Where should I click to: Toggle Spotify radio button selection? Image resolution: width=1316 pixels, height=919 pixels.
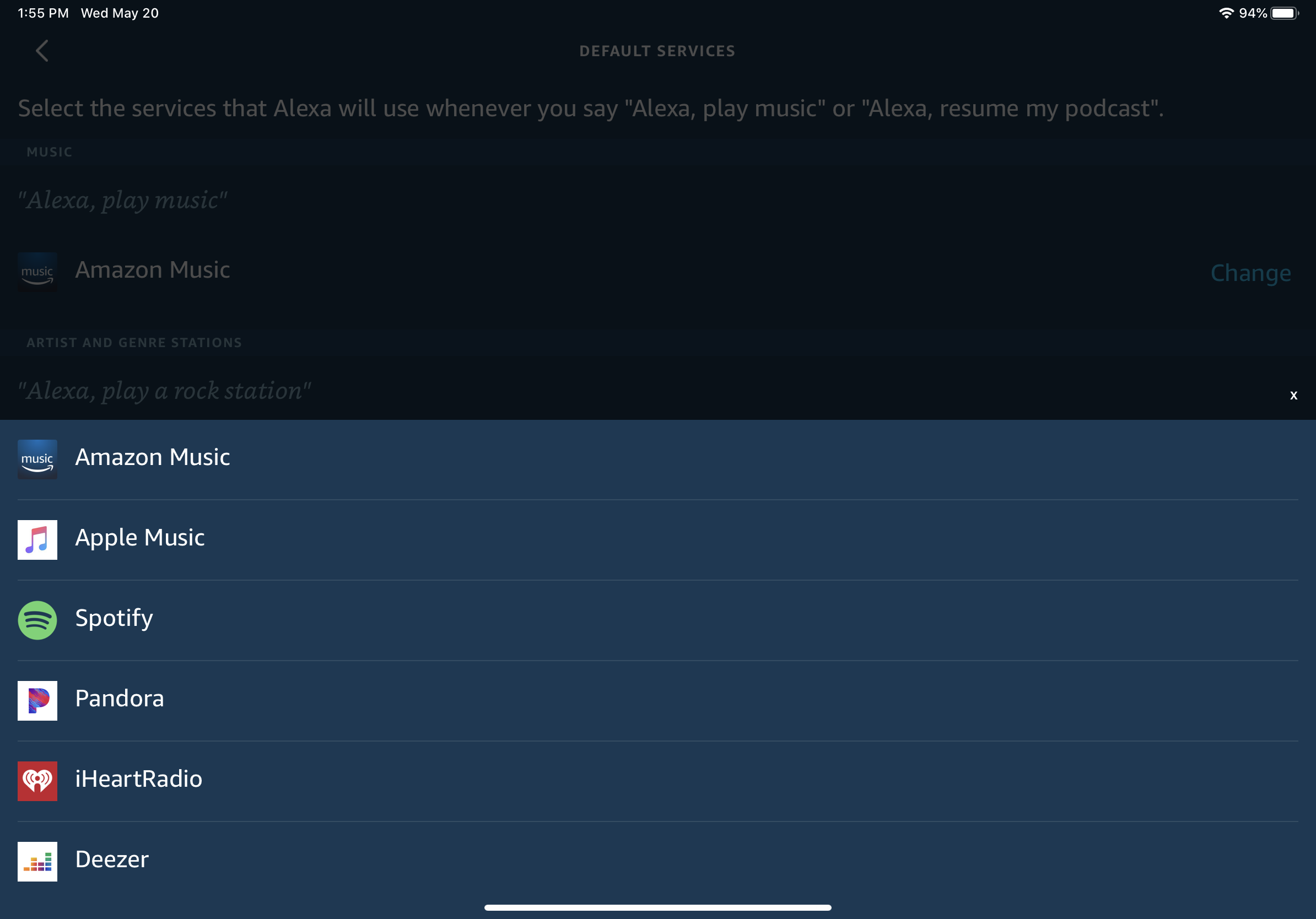click(658, 618)
